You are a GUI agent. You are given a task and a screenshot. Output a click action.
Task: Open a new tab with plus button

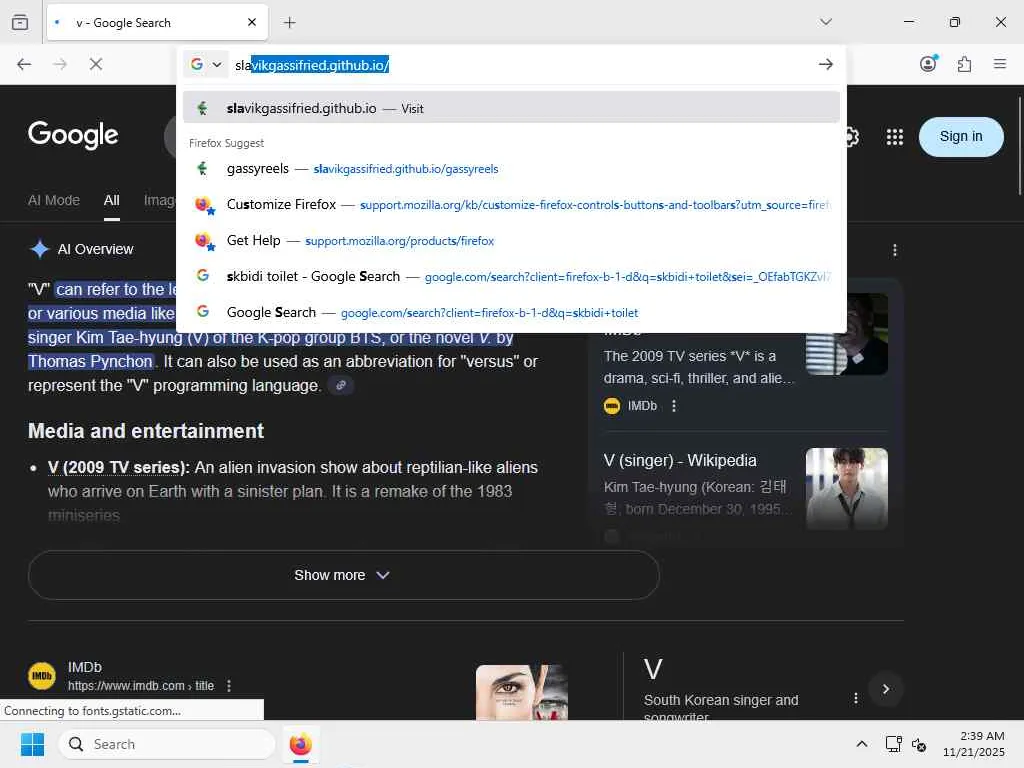tap(289, 22)
